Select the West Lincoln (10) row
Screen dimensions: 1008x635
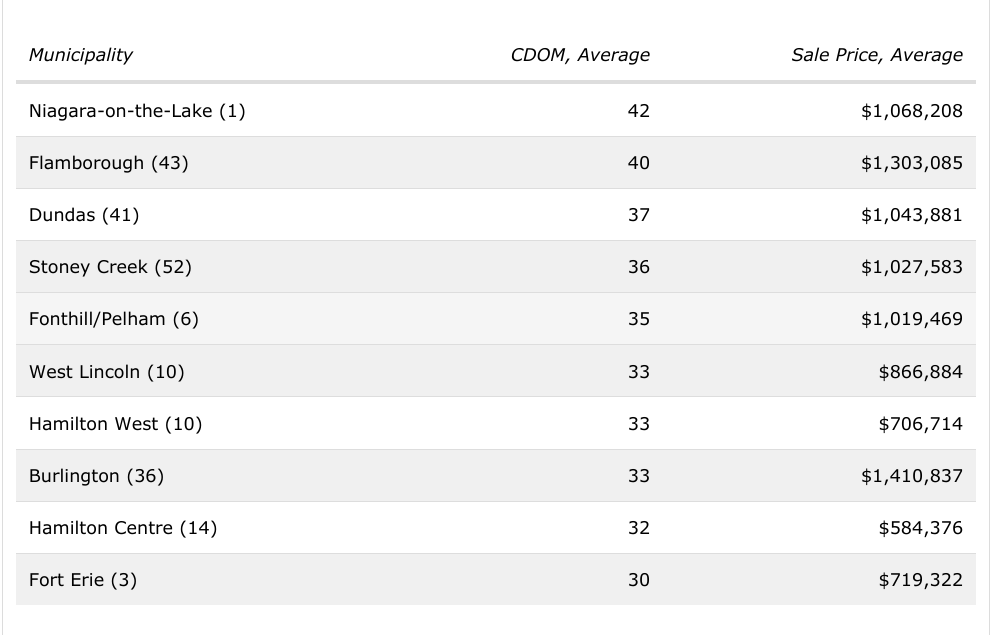tap(107, 372)
